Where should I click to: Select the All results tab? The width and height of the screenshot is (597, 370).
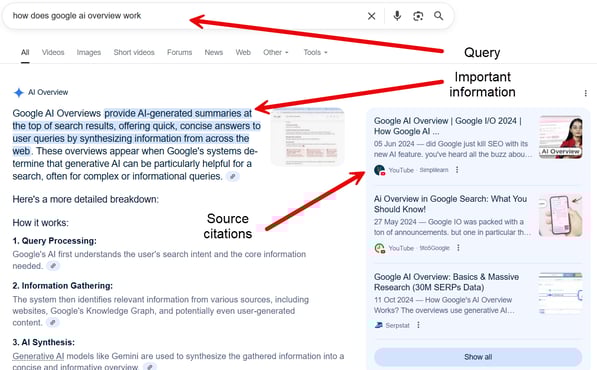coord(25,52)
